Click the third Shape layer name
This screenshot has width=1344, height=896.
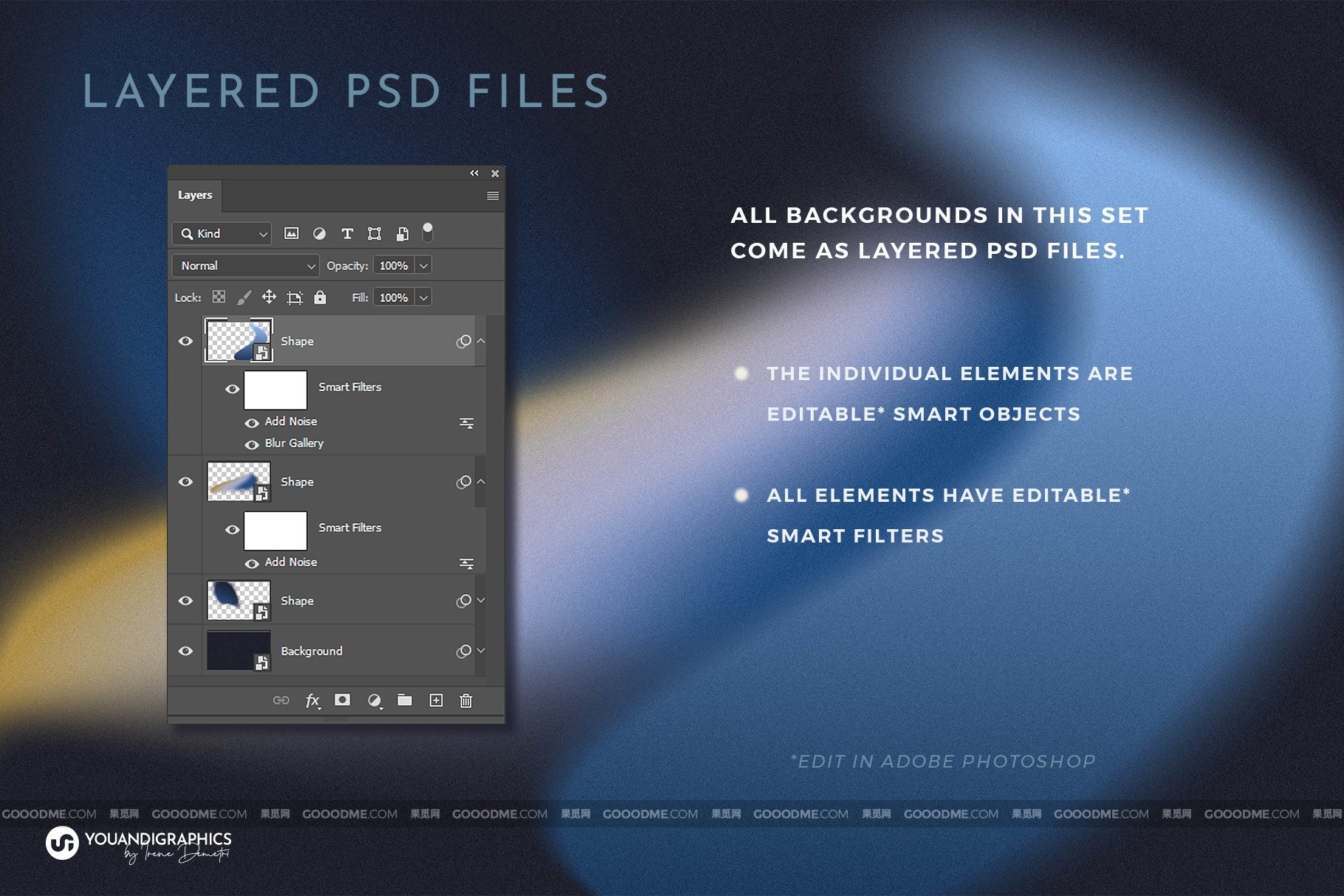point(297,601)
